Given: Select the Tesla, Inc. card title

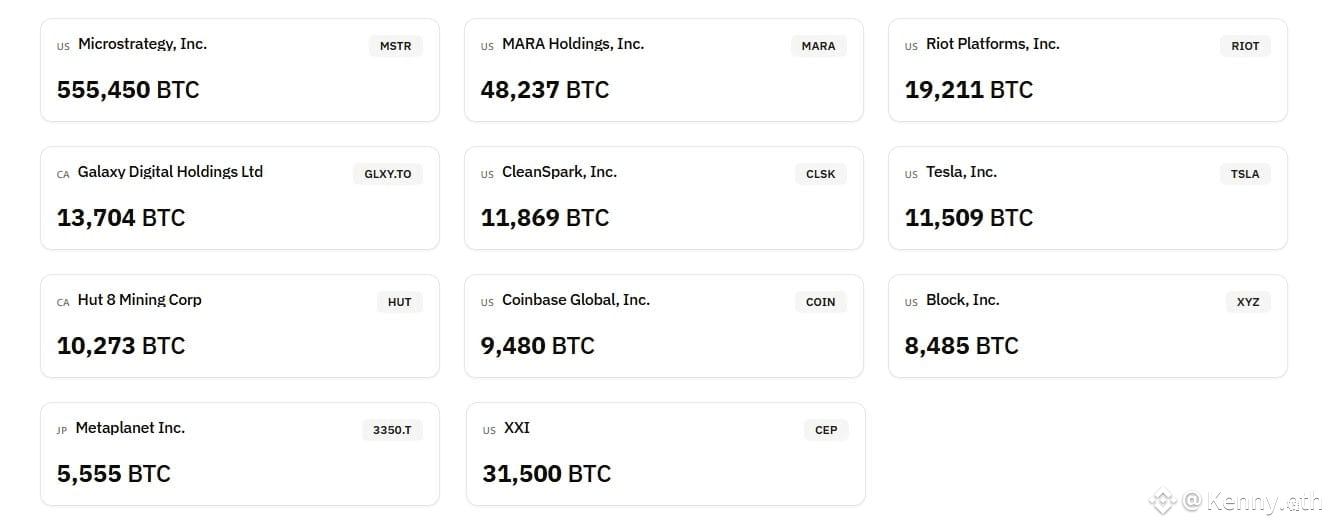Looking at the screenshot, I should click(961, 172).
